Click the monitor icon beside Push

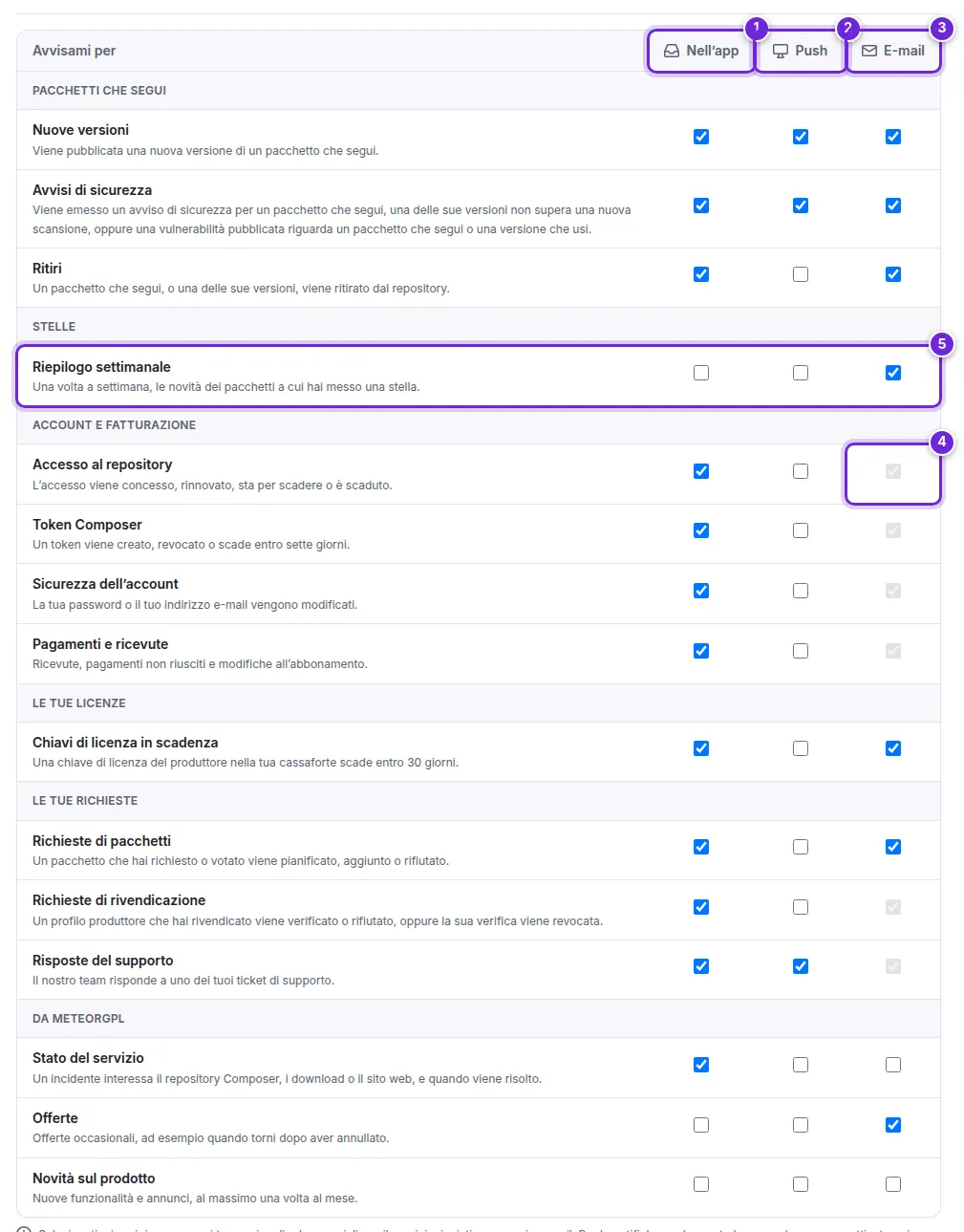(x=781, y=51)
